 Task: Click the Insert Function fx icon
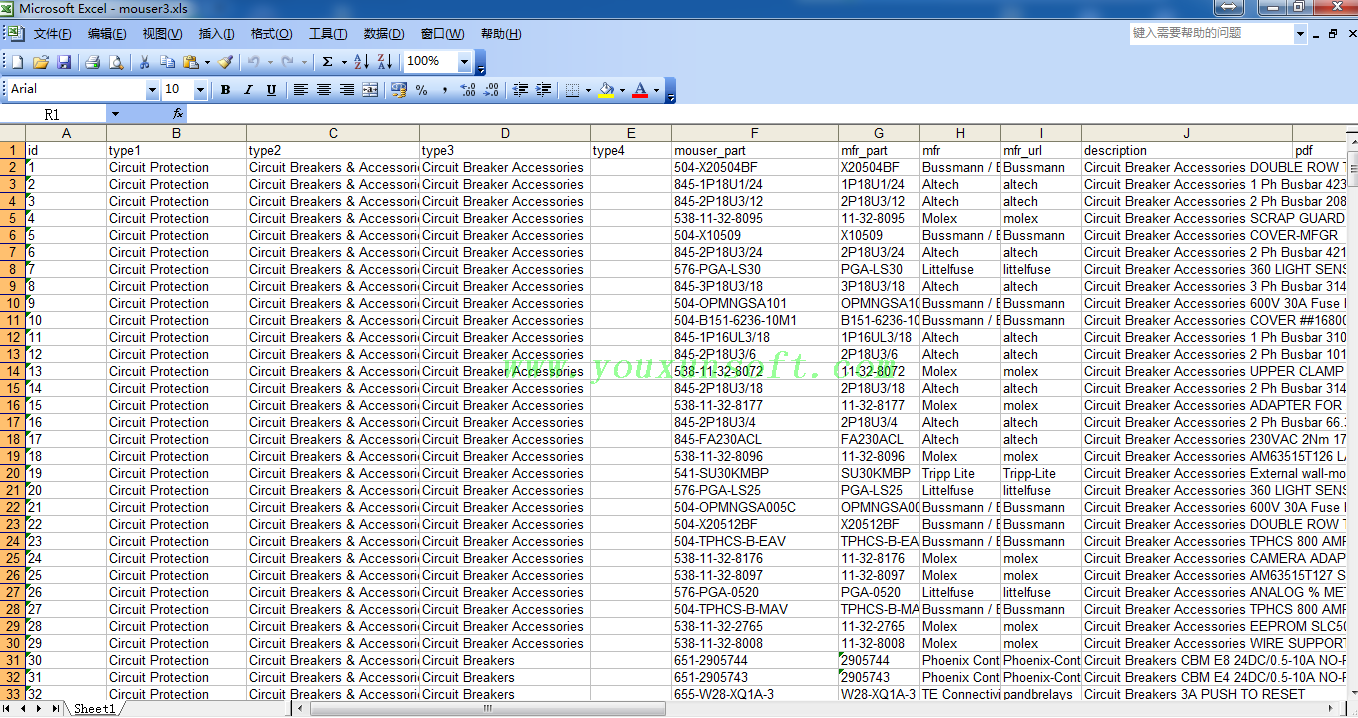click(x=178, y=114)
